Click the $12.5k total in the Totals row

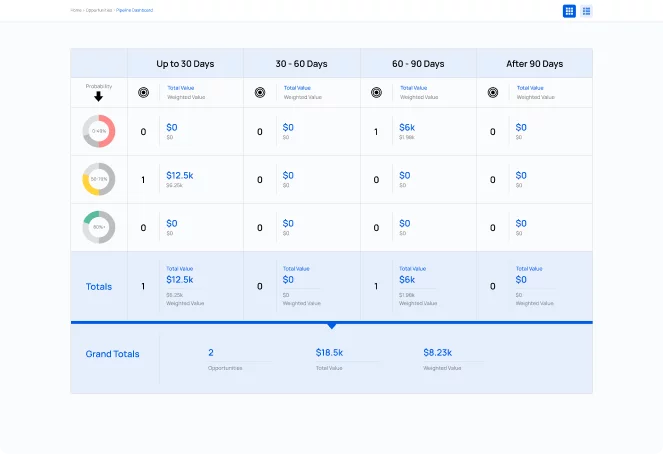coord(180,279)
